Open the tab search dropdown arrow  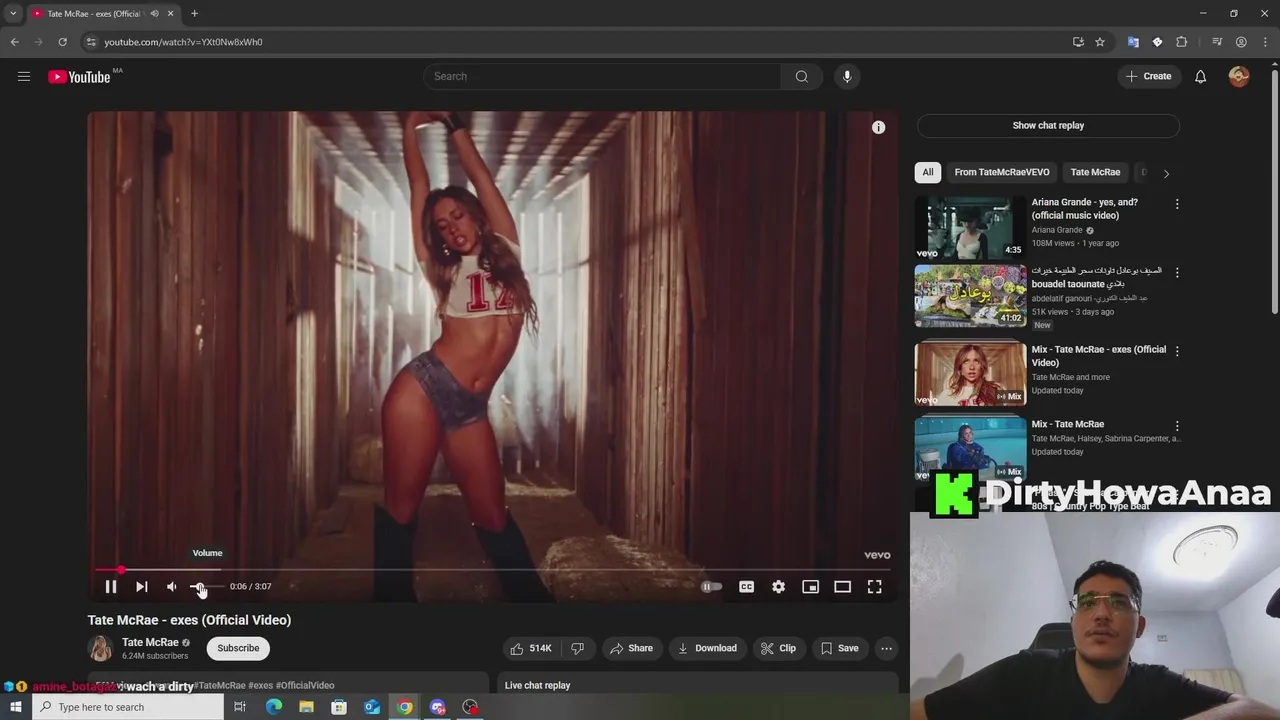(13, 13)
